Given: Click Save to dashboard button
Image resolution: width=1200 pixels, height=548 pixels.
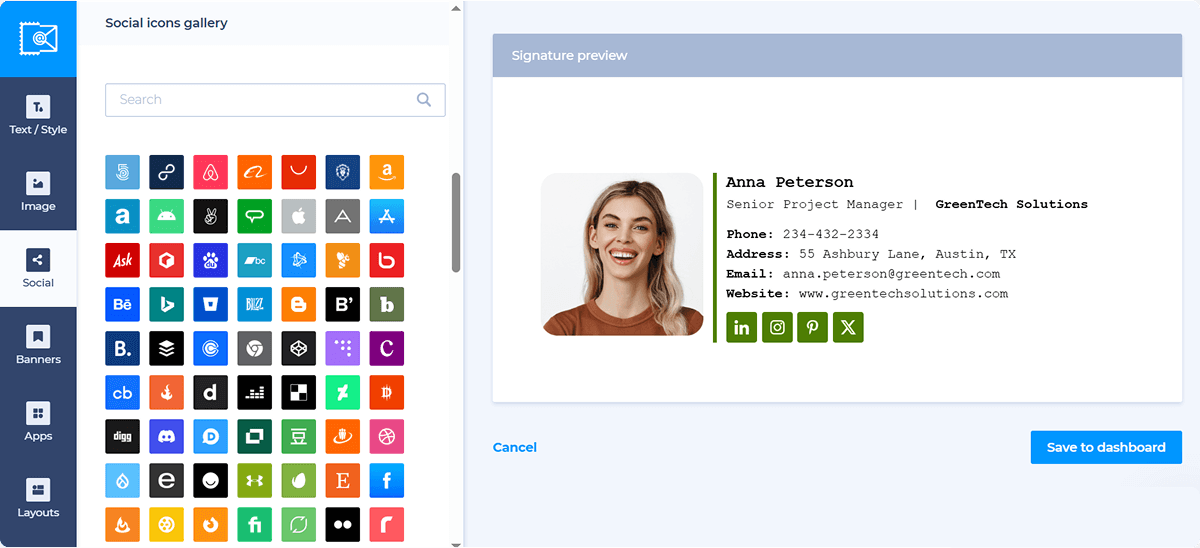Looking at the screenshot, I should [x=1106, y=447].
